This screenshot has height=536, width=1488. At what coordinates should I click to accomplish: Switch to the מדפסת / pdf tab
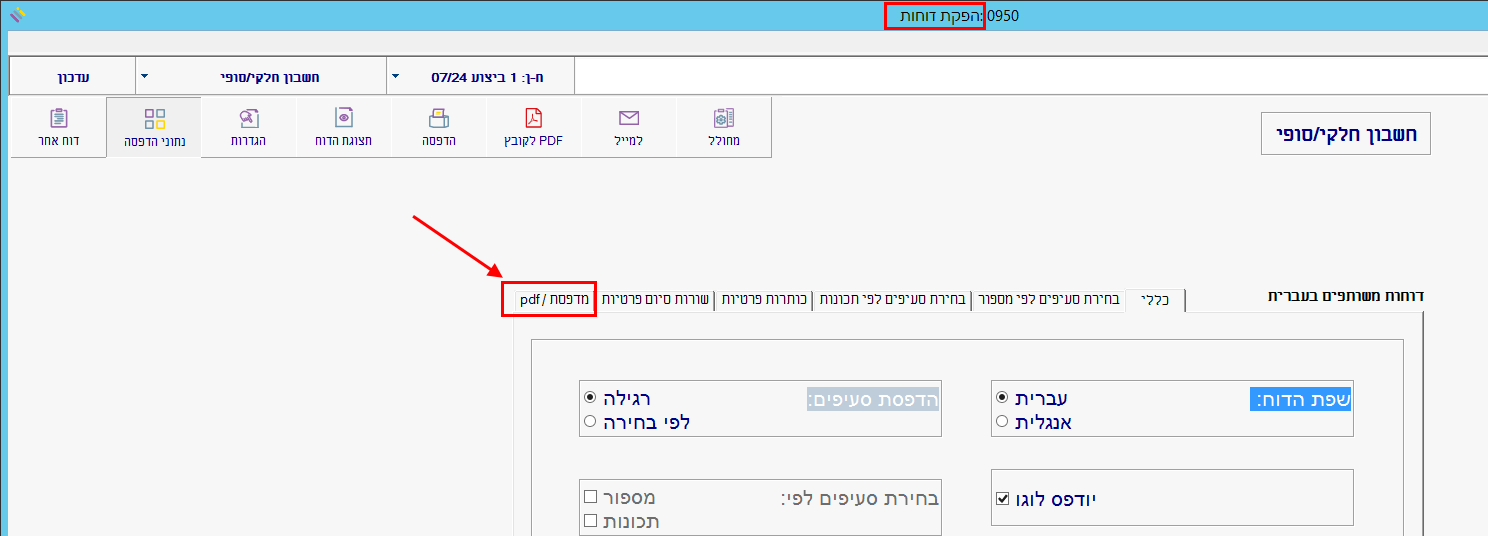[x=549, y=300]
